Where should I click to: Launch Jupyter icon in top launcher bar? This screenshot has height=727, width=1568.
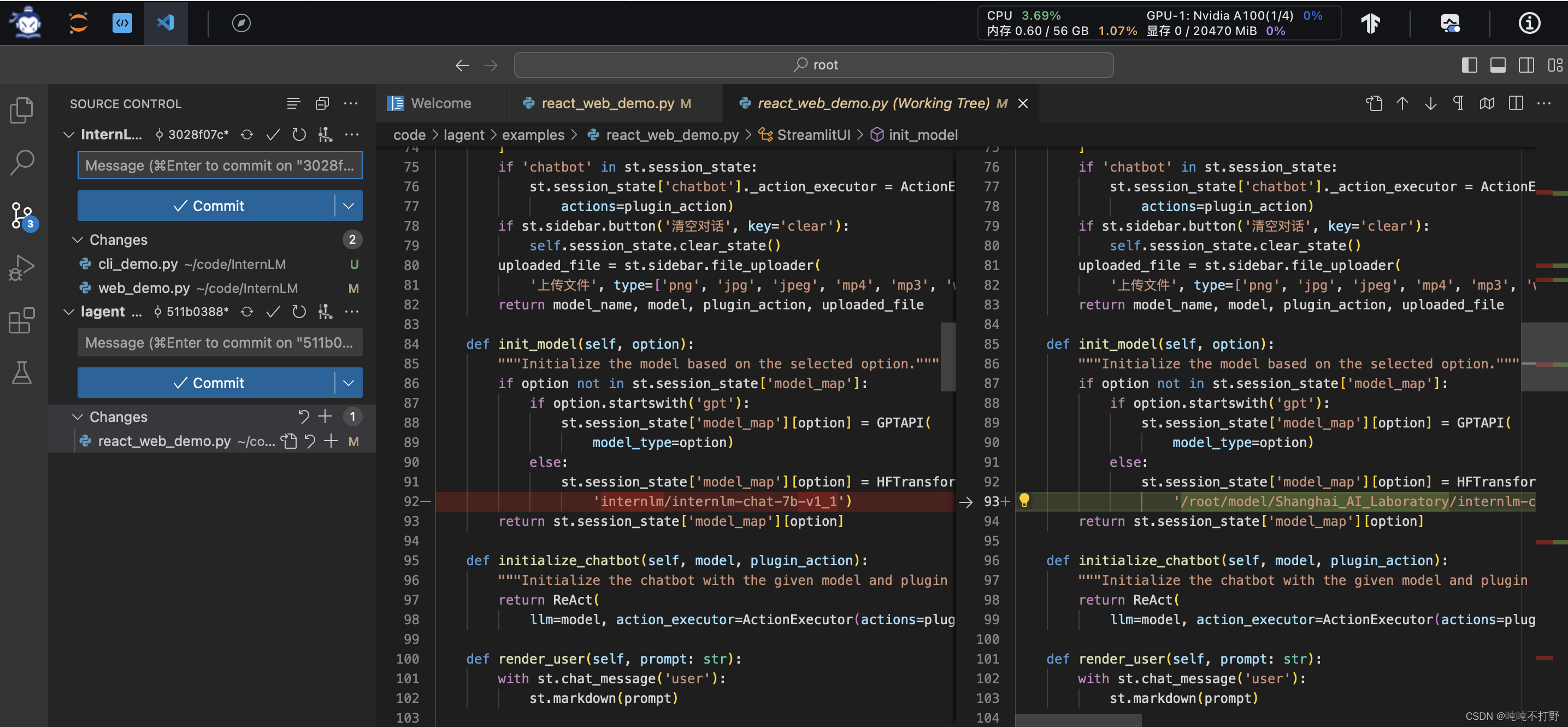(x=78, y=23)
